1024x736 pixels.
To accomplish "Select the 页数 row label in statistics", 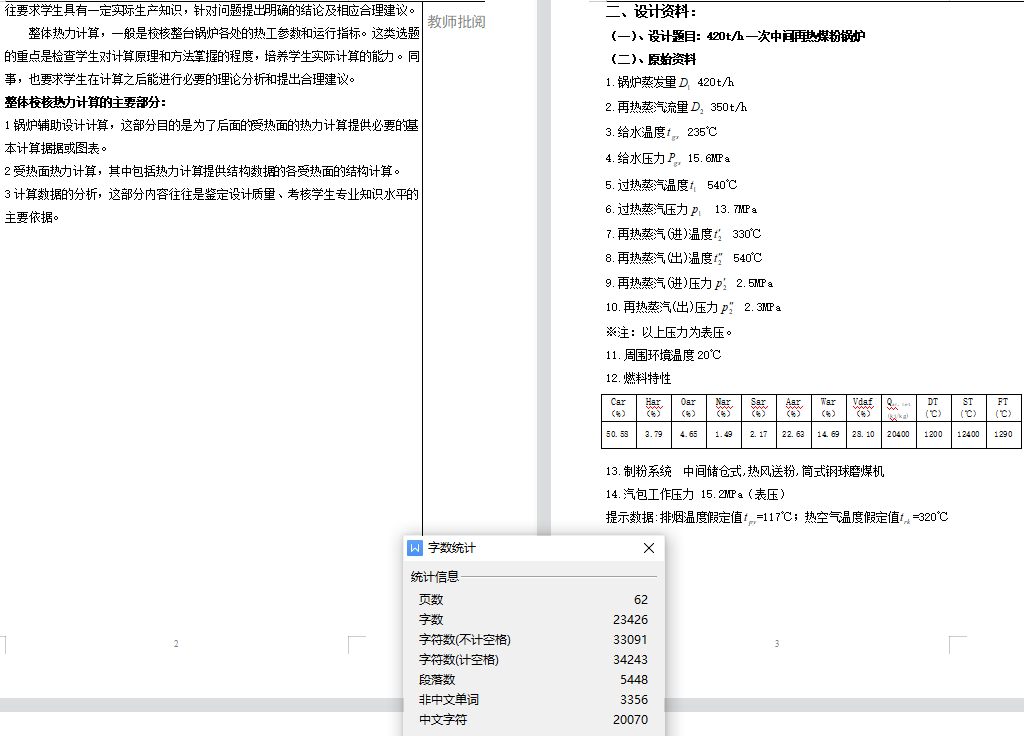I will click(431, 600).
